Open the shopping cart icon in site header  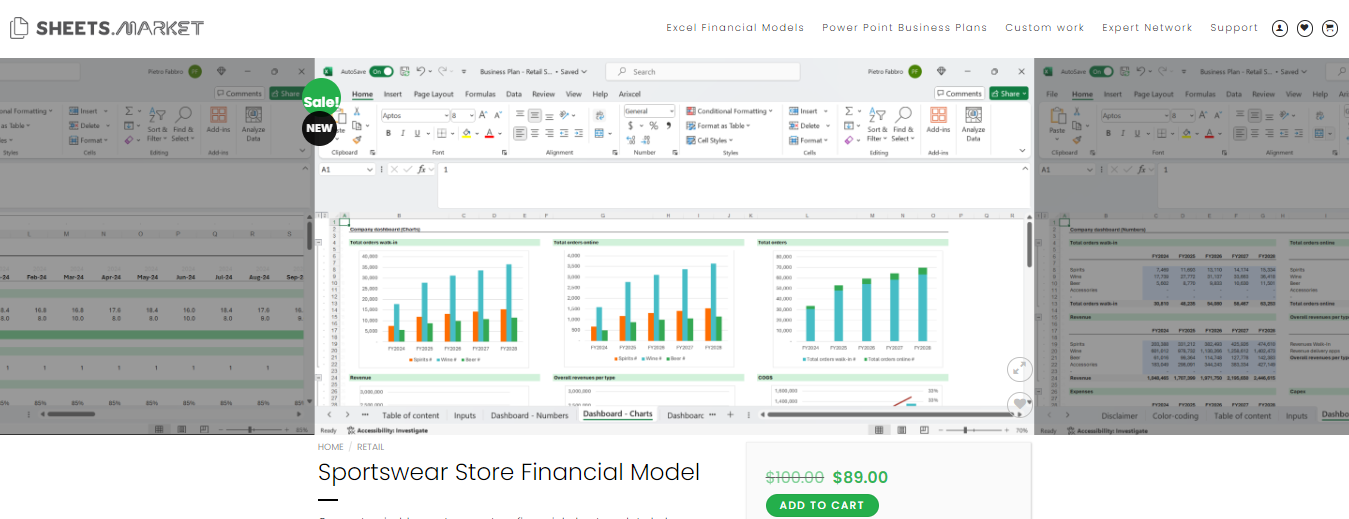[1329, 28]
